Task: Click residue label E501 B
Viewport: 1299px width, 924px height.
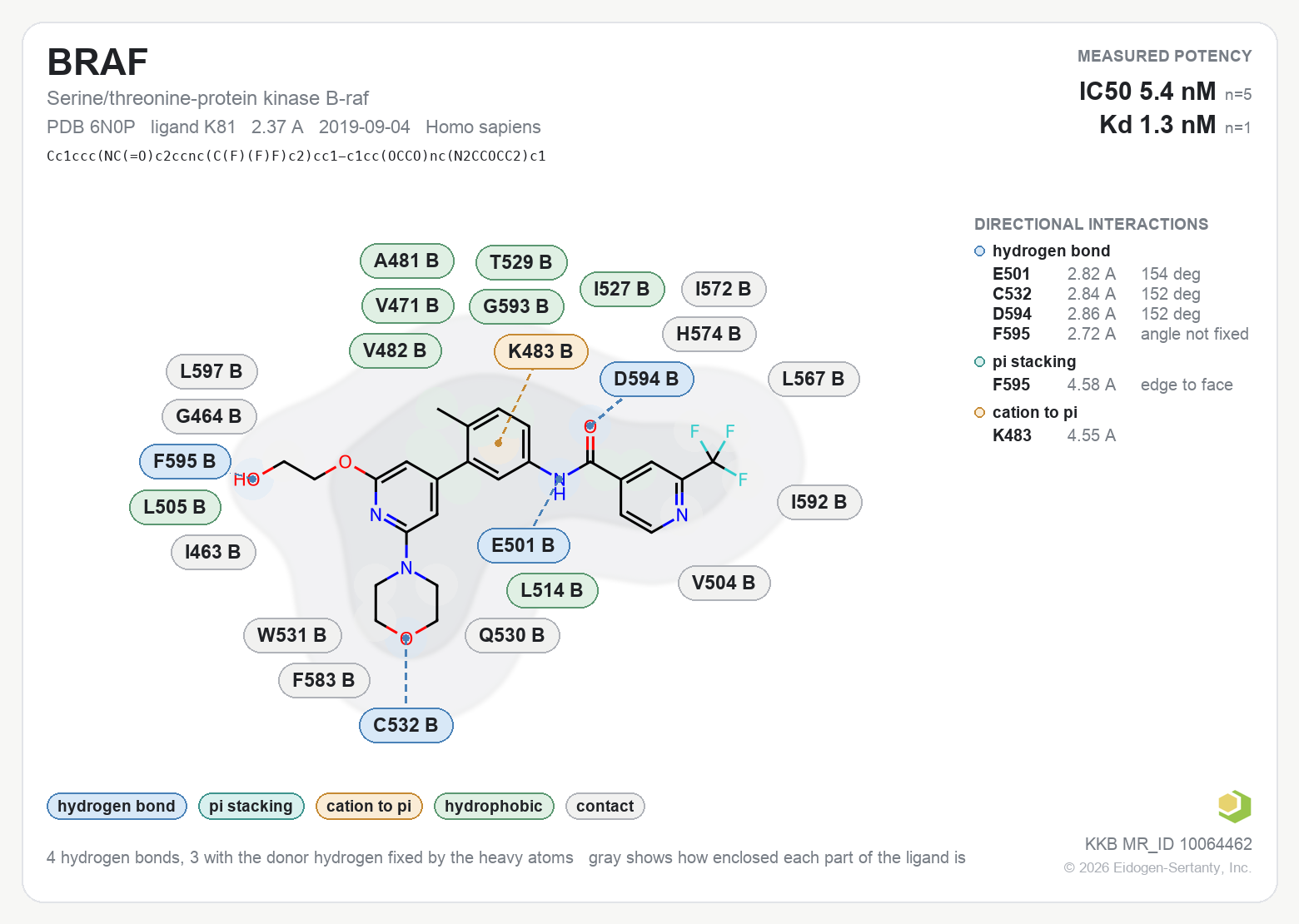Action: pos(524,546)
